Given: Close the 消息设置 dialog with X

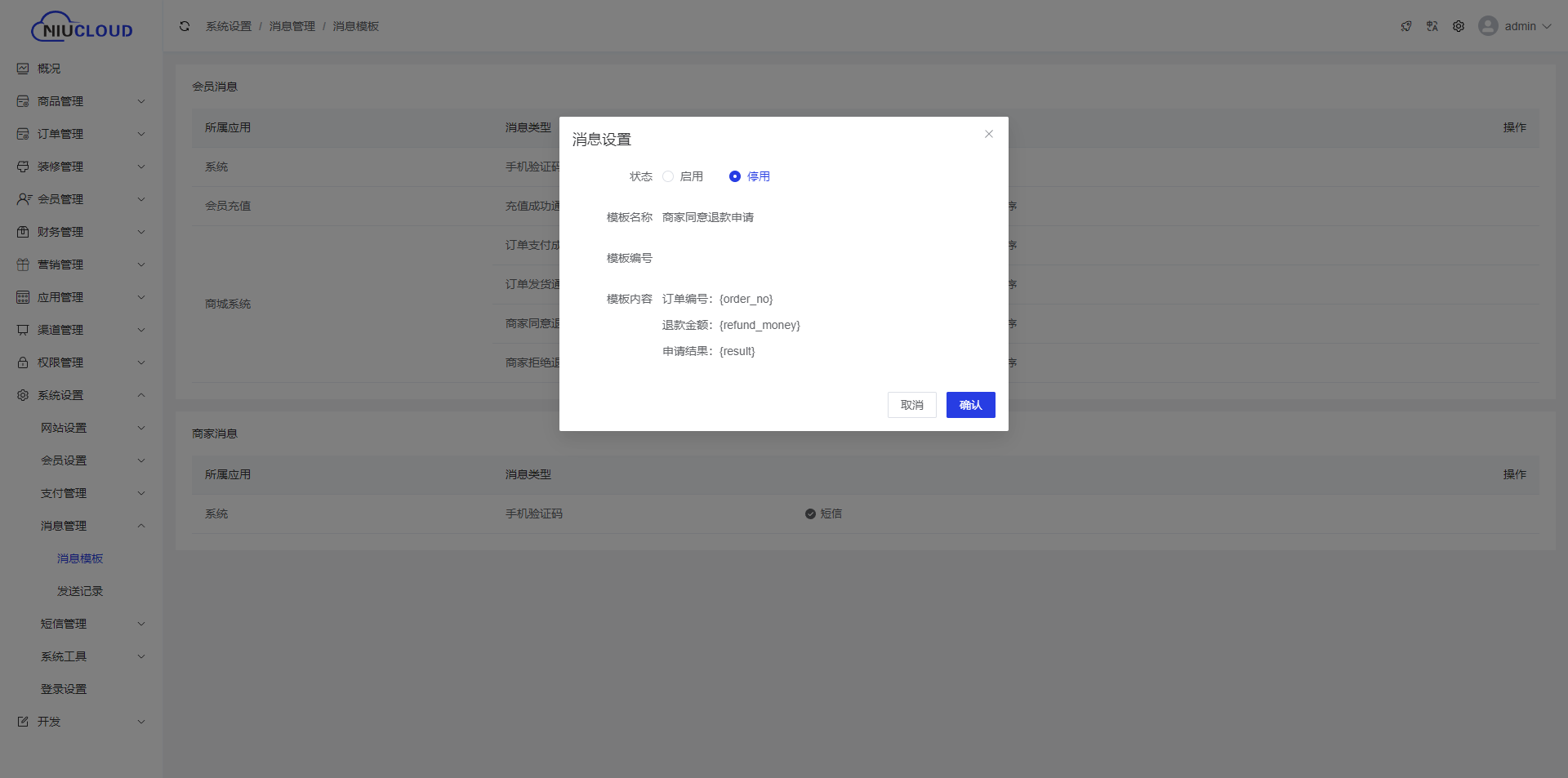Looking at the screenshot, I should tap(989, 134).
